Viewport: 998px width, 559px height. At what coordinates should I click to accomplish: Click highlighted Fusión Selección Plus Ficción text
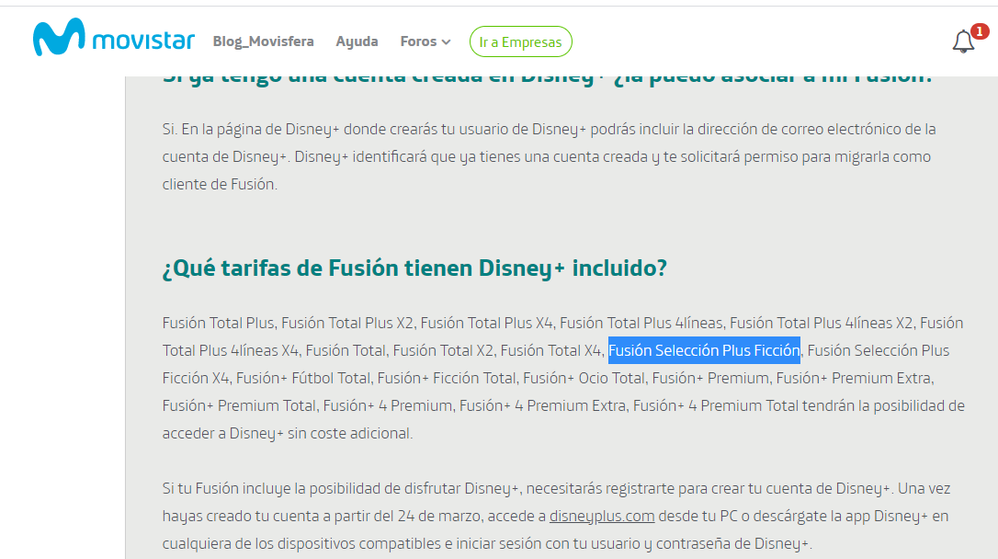[x=704, y=351]
